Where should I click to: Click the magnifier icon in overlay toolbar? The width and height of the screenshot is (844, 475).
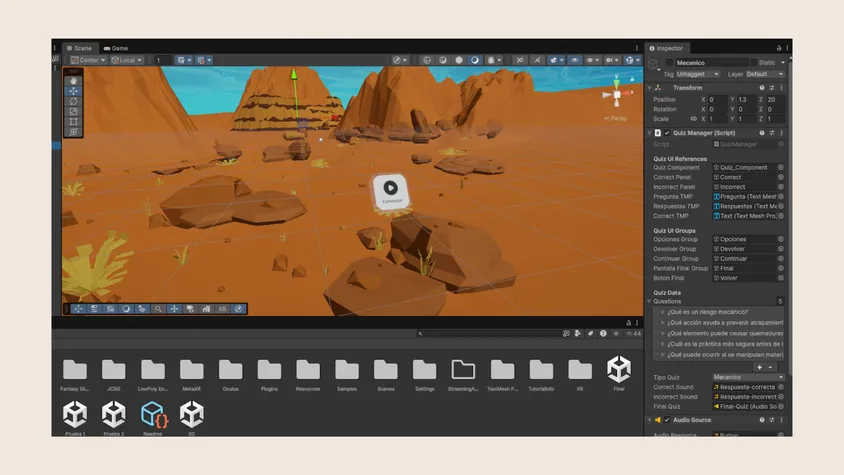pyautogui.click(x=158, y=309)
